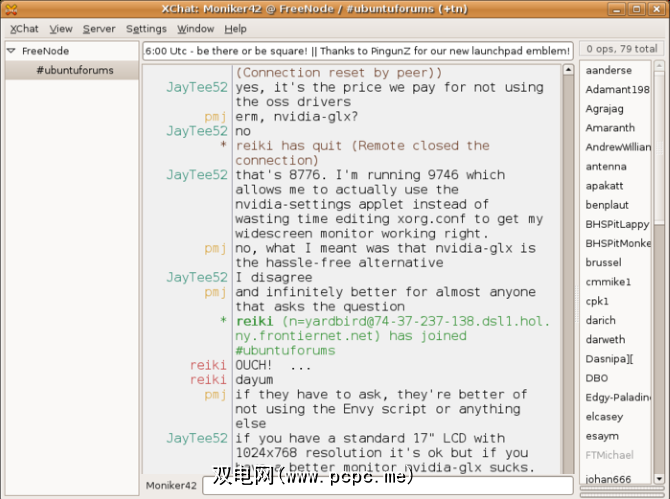Viewport: 670px width, 499px height.
Task: Open the Settings menu
Action: pos(146,29)
